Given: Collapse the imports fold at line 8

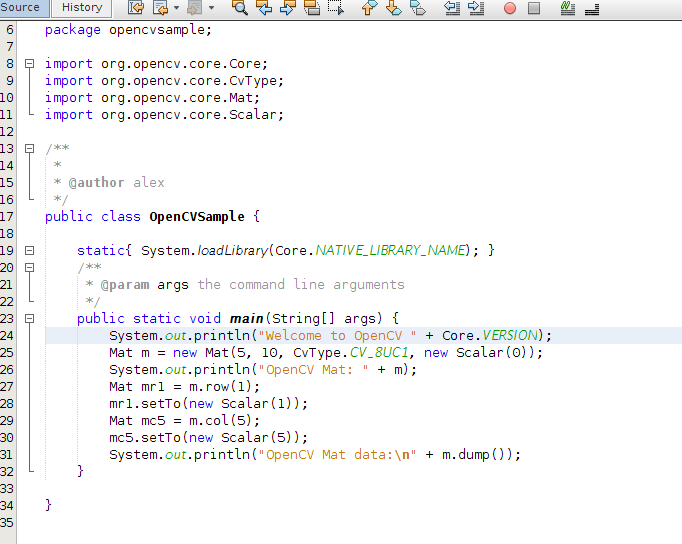Looking at the screenshot, I should [30, 63].
